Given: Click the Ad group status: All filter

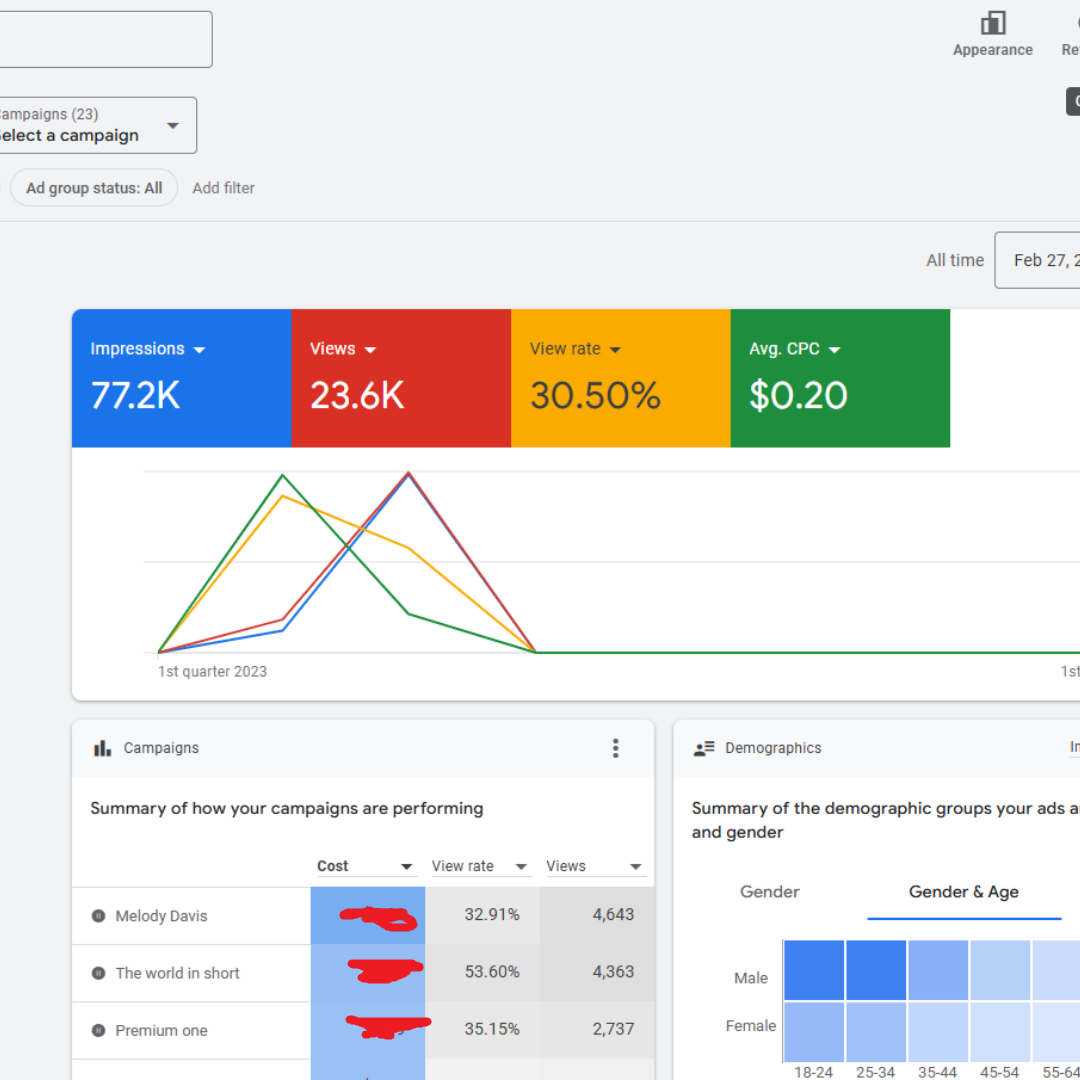Looking at the screenshot, I should tap(94, 188).
